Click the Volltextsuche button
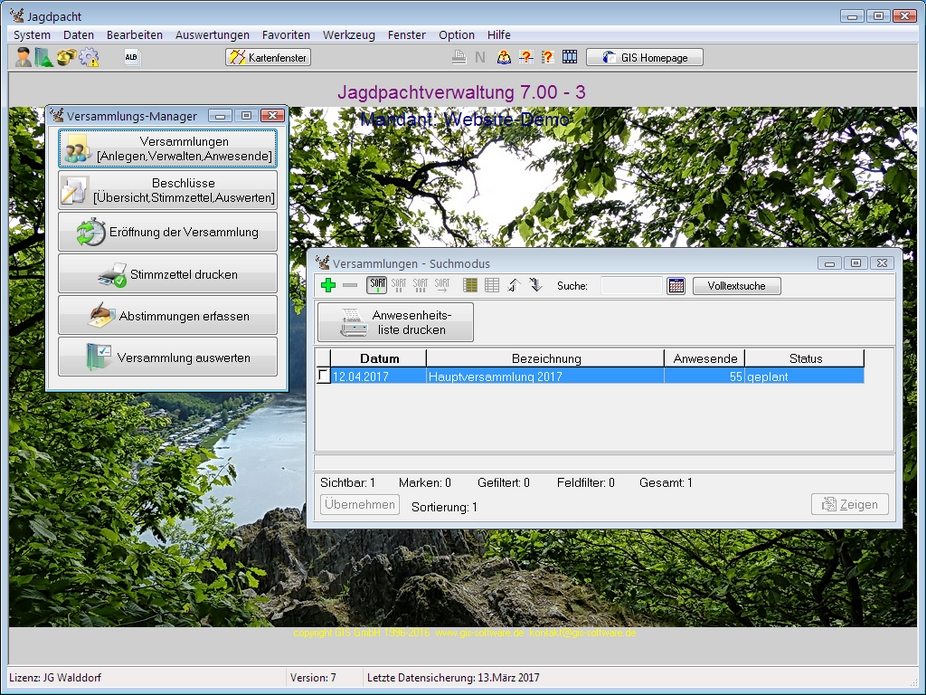Viewport: 926px width, 695px height. click(736, 286)
